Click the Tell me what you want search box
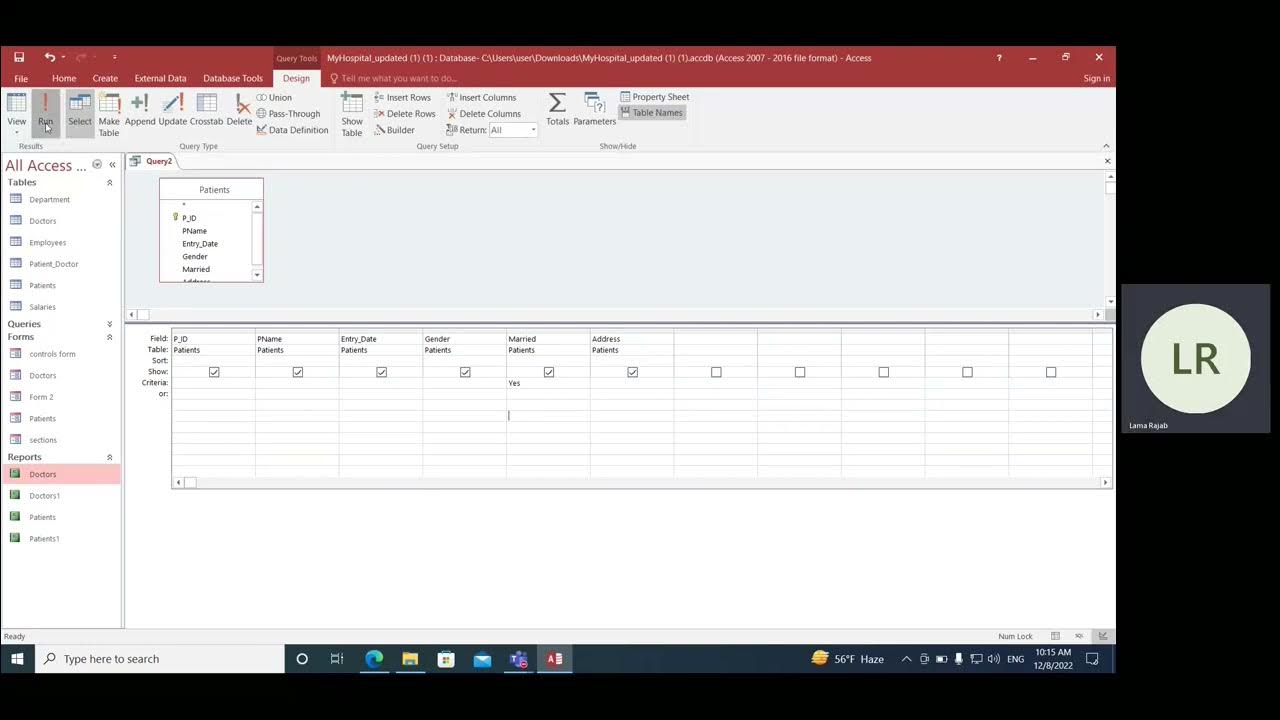This screenshot has width=1280, height=720. 399,78
